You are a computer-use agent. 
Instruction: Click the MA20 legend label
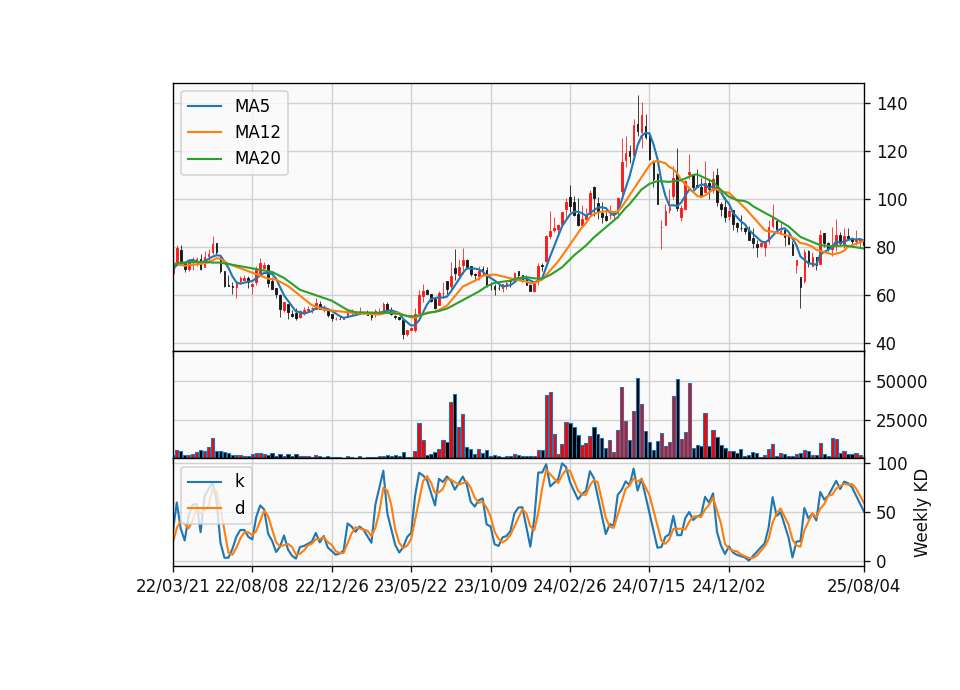257,158
